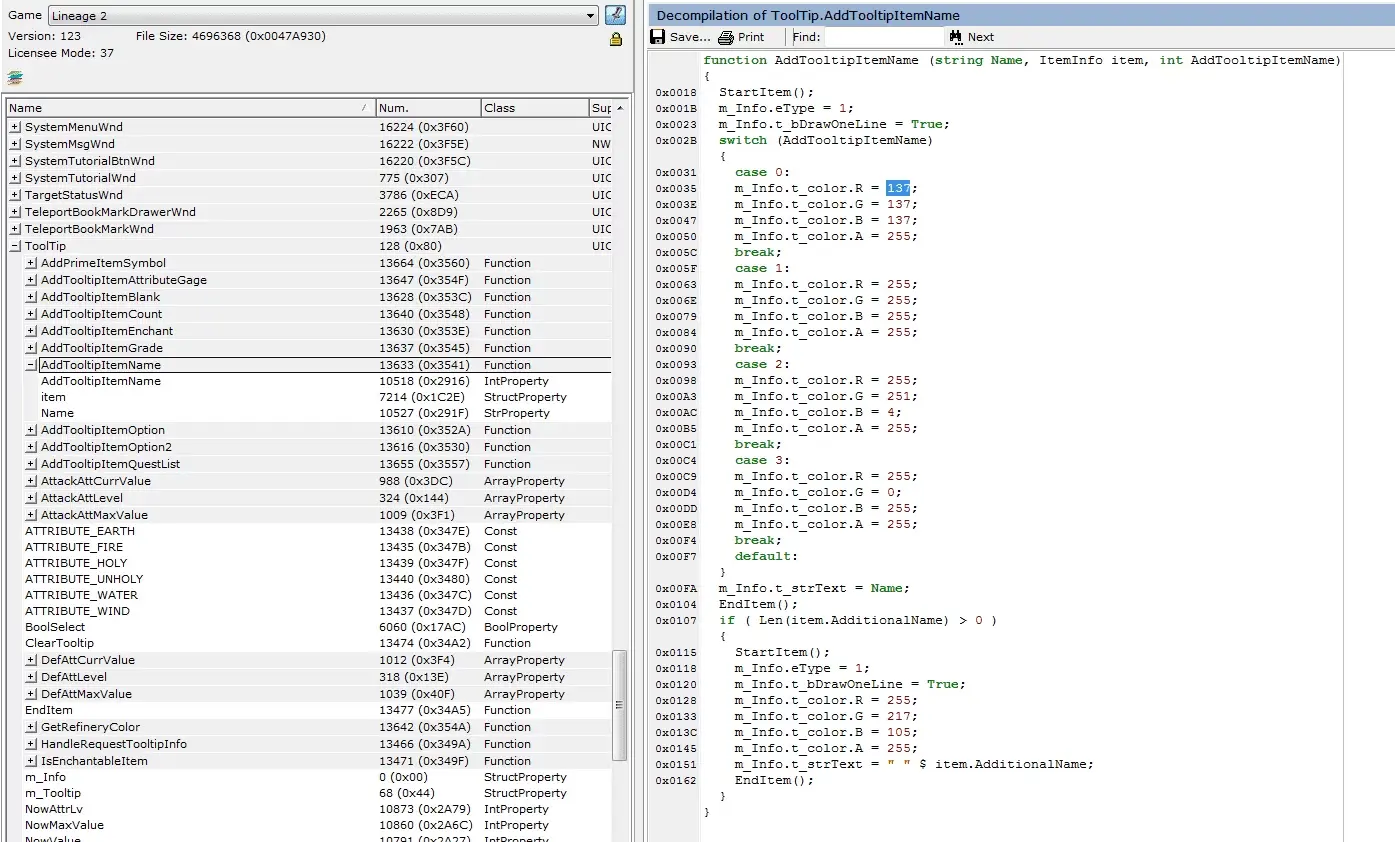This screenshot has height=842, width=1395.
Task: Open the Game dropdown showing Lineage 2
Action: 323,16
